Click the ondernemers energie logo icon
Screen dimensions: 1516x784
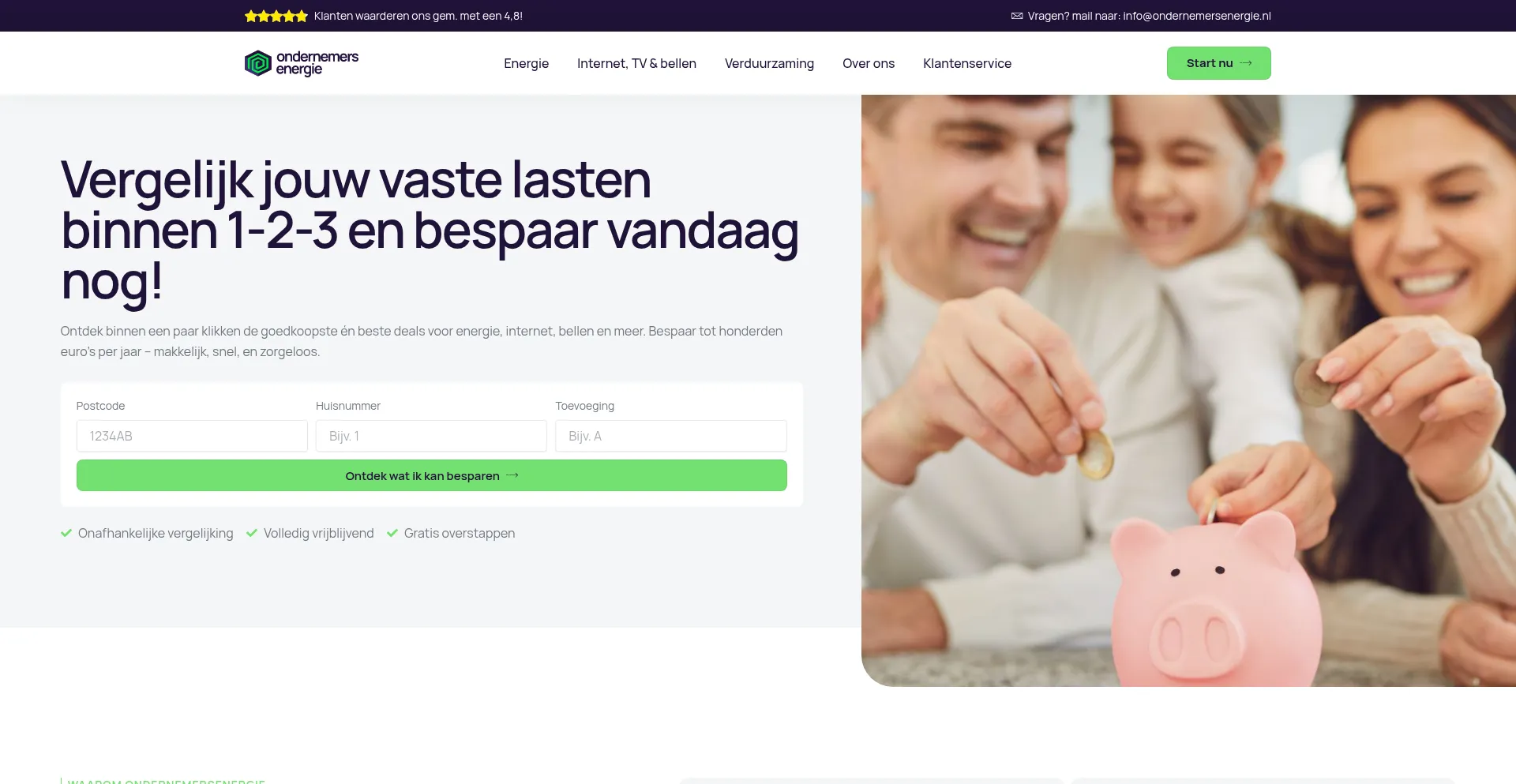(x=257, y=63)
